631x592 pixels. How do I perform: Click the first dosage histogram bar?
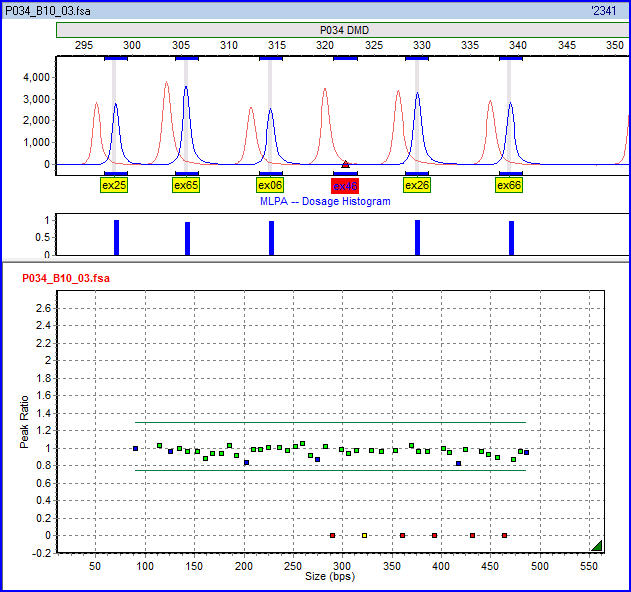click(116, 237)
